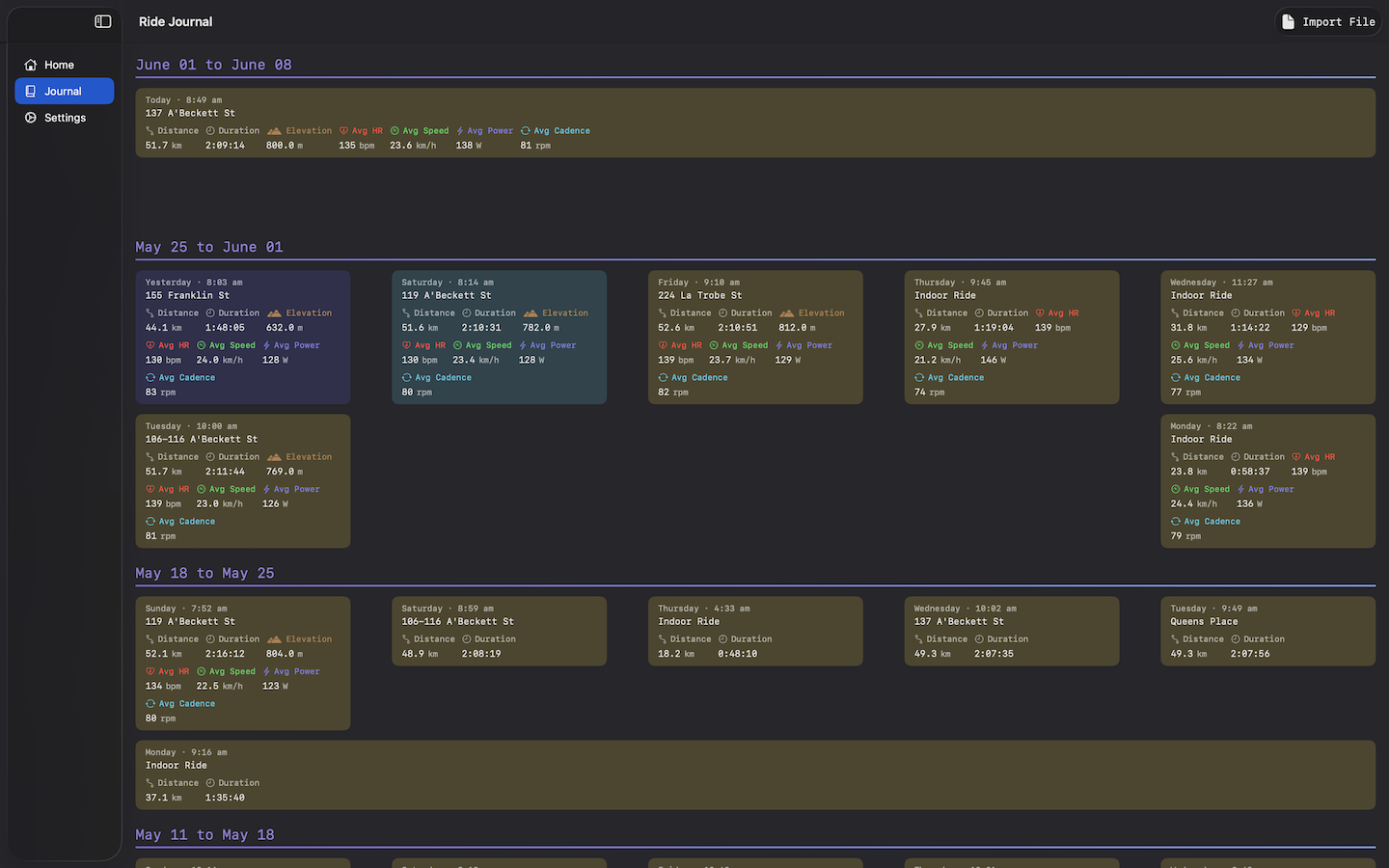Click 2:07:56 duration in Queens Place card
The height and width of the screenshot is (868, 1389).
(x=1250, y=654)
